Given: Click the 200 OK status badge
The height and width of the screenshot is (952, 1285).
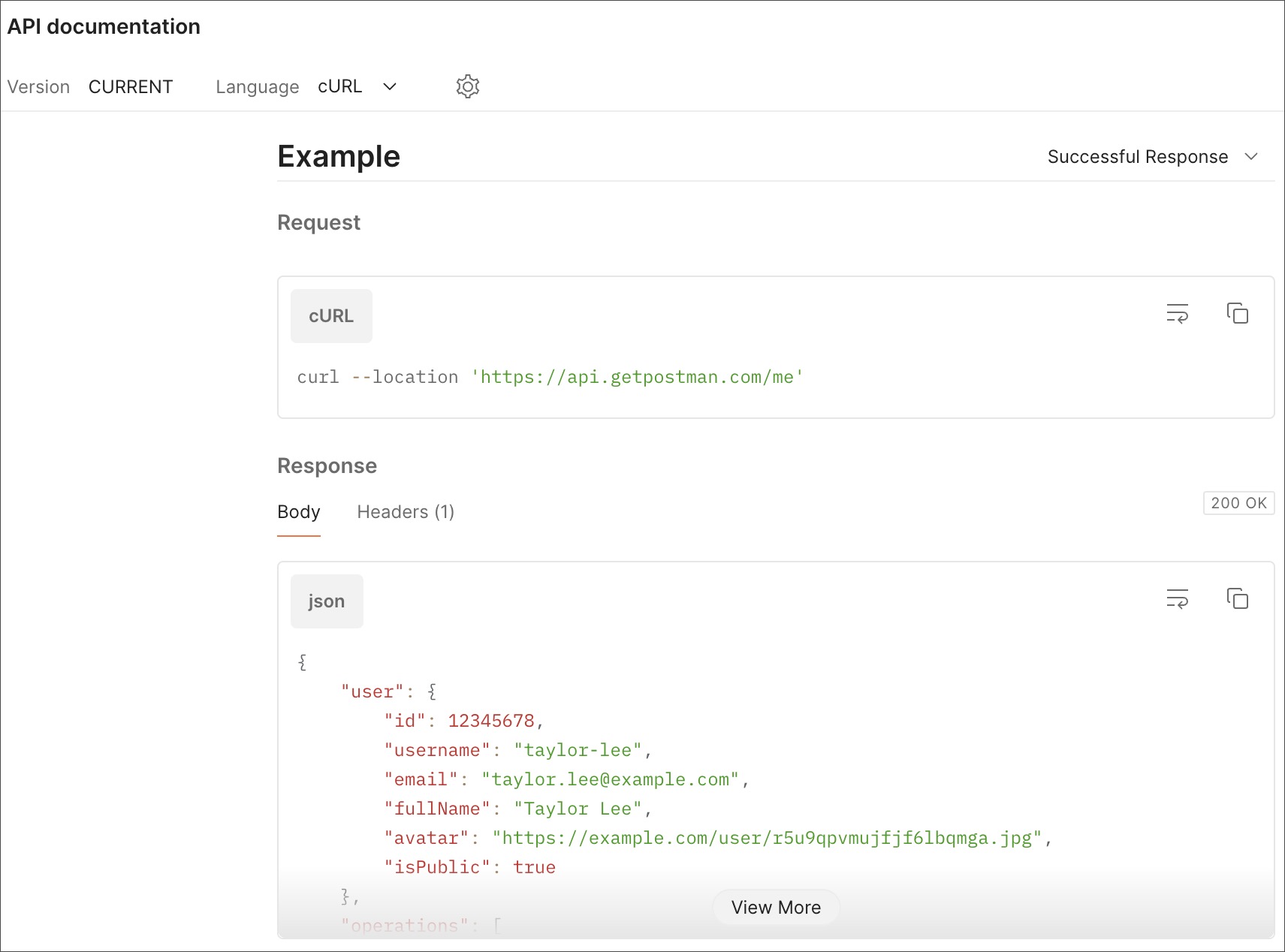Looking at the screenshot, I should coord(1238,503).
